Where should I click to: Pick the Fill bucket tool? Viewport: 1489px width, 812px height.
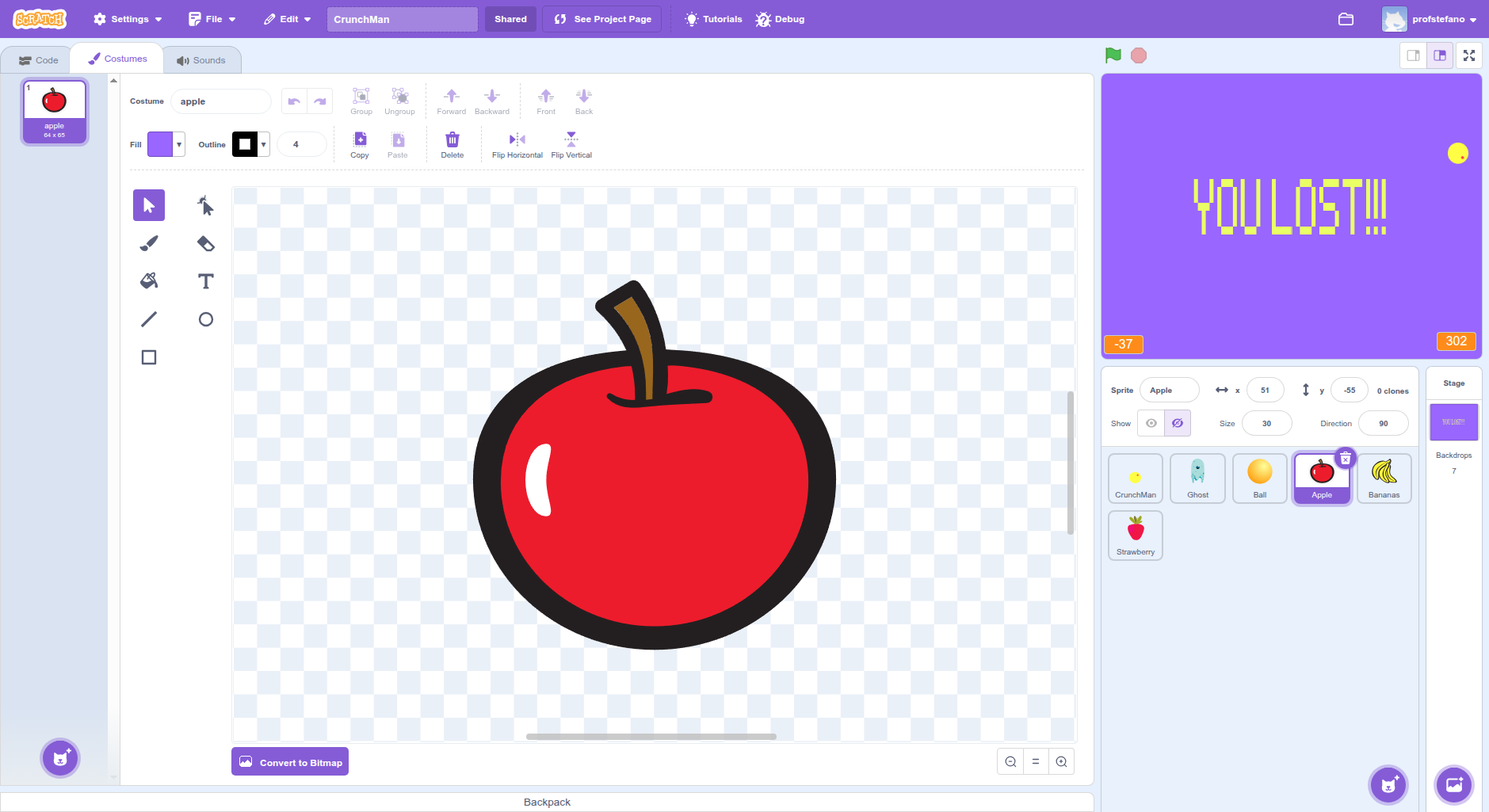tap(149, 281)
